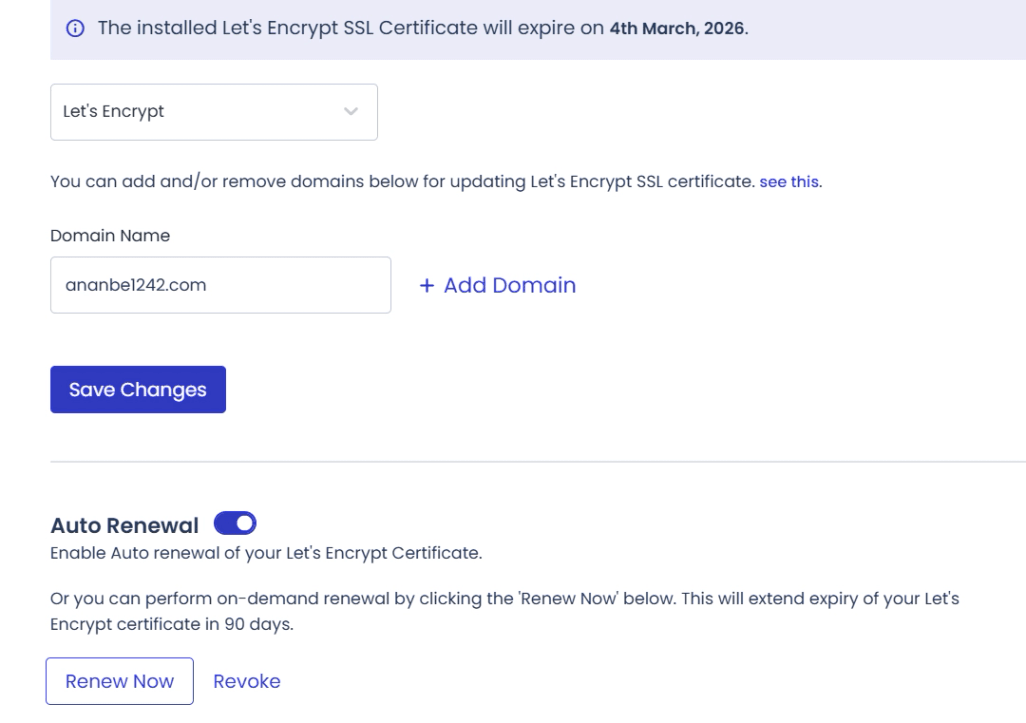Open the 'see this' help link
The image size is (1026, 723).
point(789,183)
